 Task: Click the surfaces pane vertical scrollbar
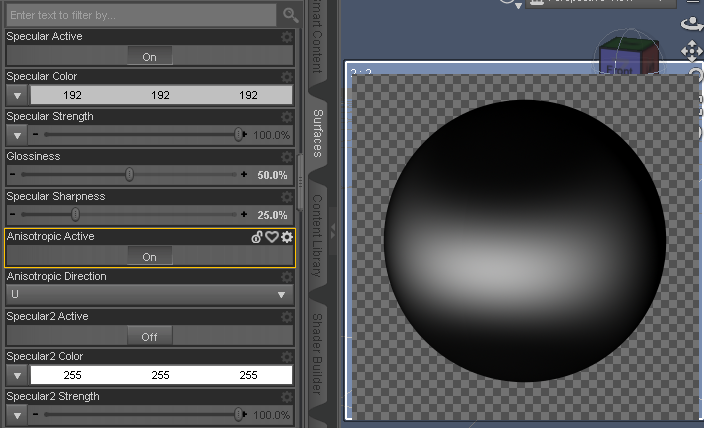click(x=300, y=182)
